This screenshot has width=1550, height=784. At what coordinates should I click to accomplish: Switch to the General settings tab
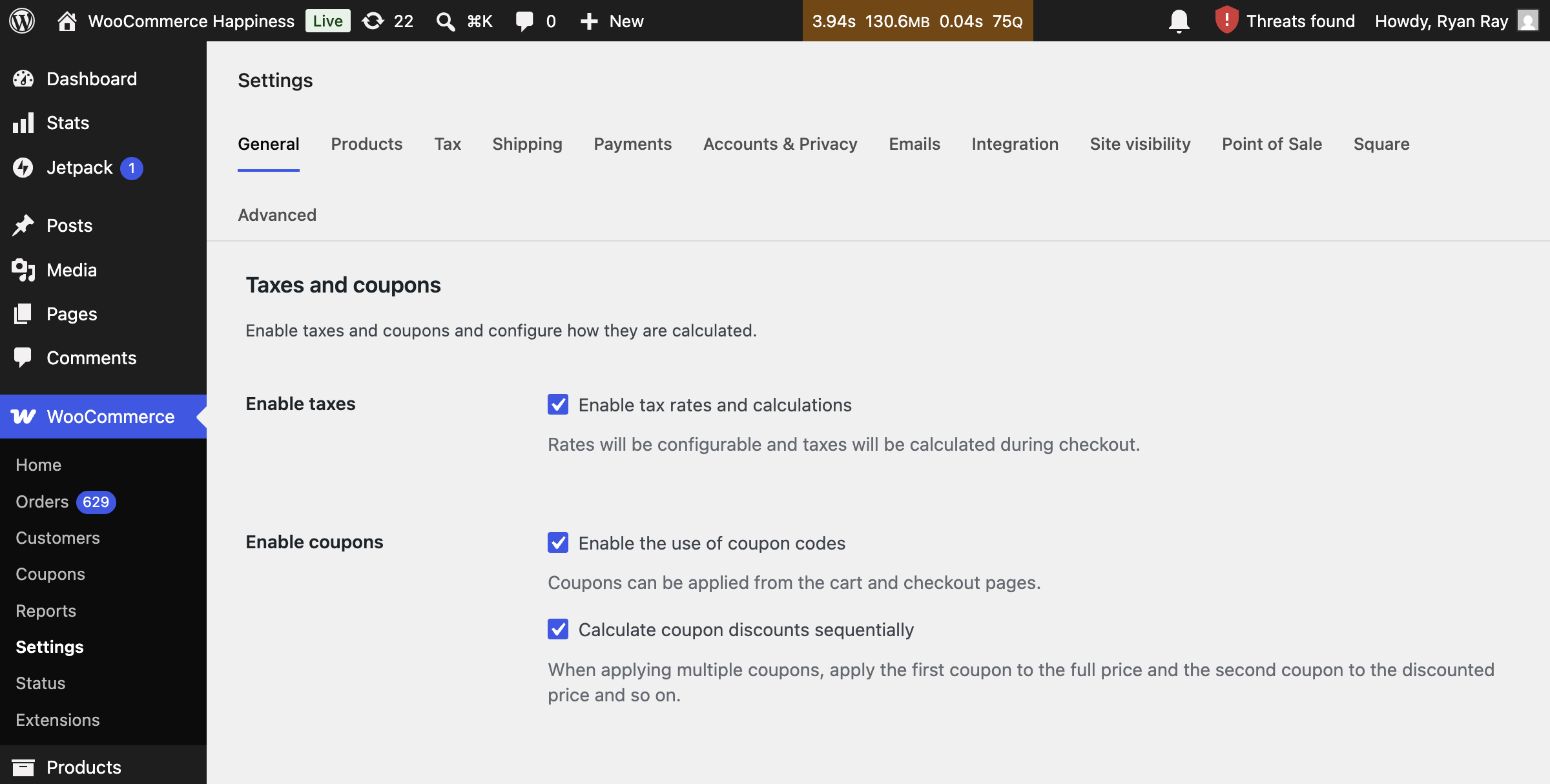coord(269,144)
